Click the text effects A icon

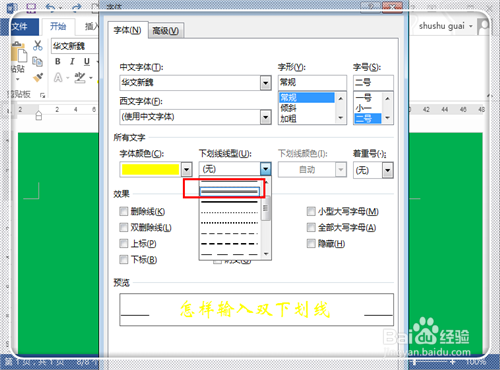coord(58,78)
